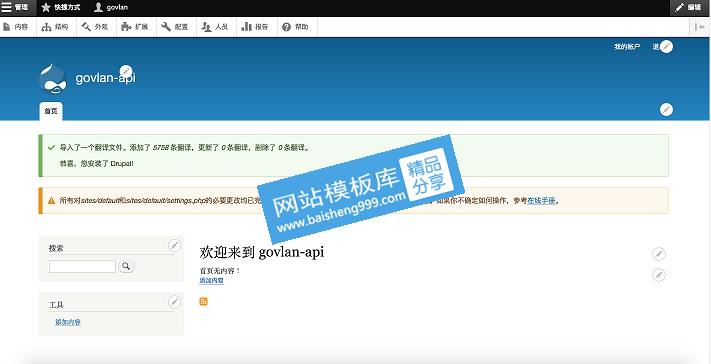Click the green checkmark status icon
Image resolution: width=711 pixels, height=364 pixels.
(51, 148)
